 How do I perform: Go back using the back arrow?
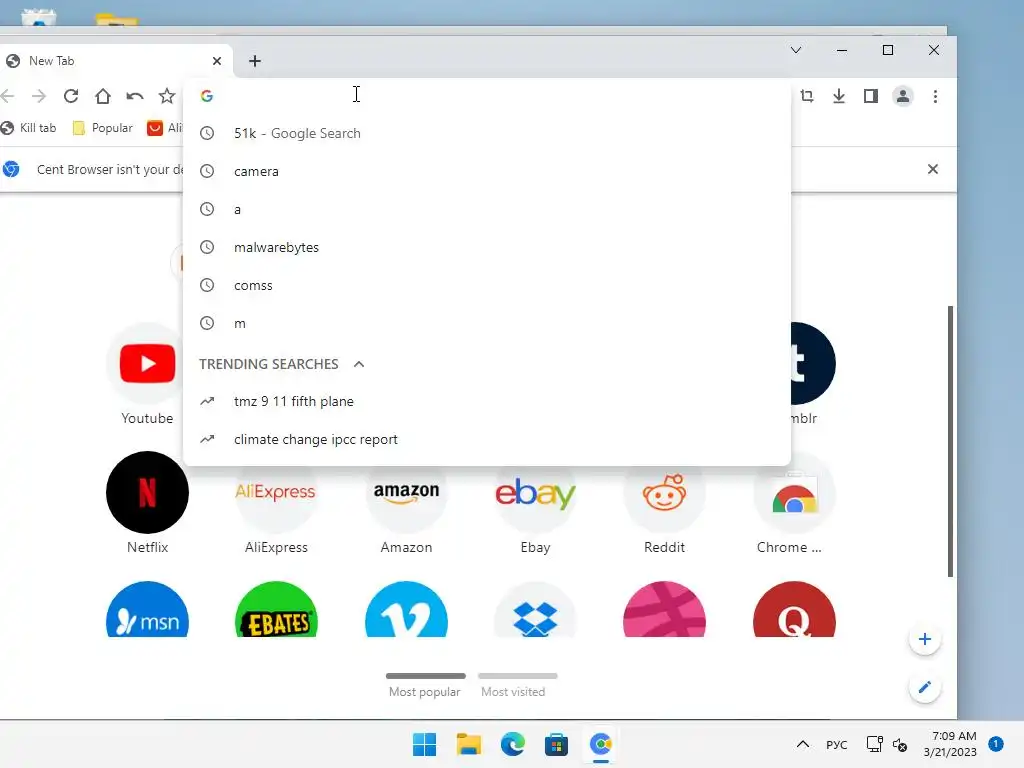[x=8, y=96]
